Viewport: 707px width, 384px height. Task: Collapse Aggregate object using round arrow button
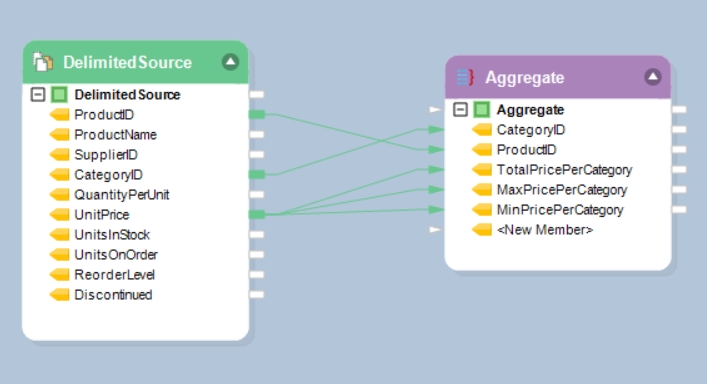[x=652, y=77]
